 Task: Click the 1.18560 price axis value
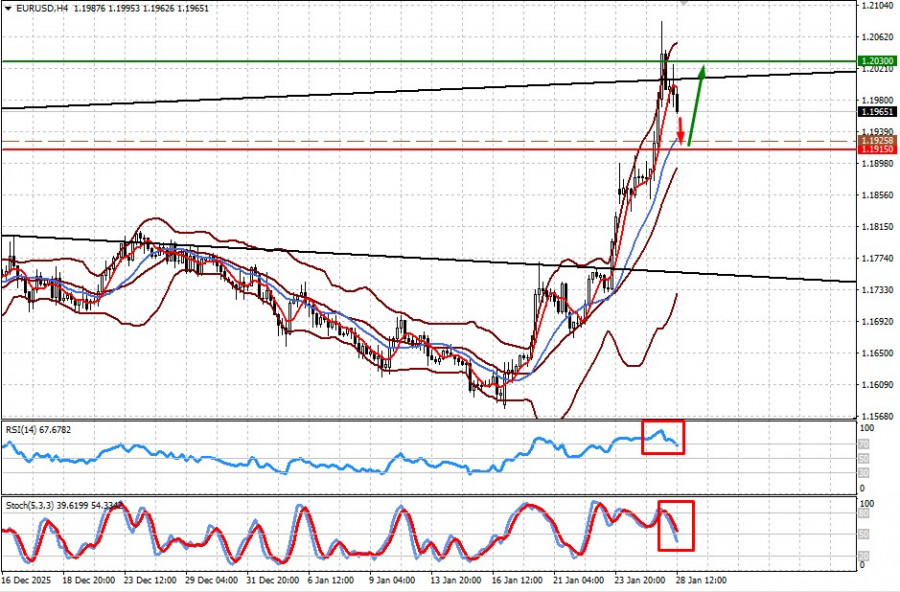(x=878, y=195)
